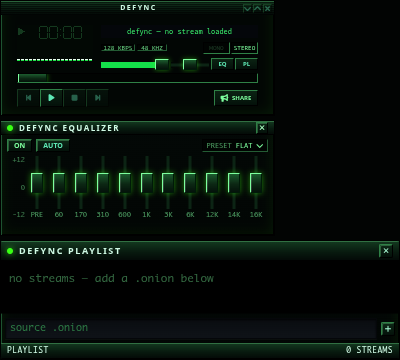The width and height of the screenshot is (400, 360).
Task: Click the previous track button
Action: (29, 98)
